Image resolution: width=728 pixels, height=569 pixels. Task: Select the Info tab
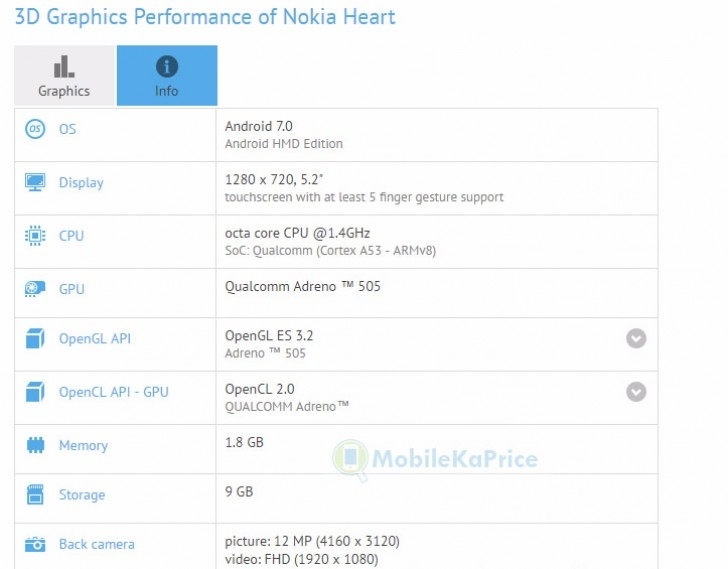(x=167, y=76)
